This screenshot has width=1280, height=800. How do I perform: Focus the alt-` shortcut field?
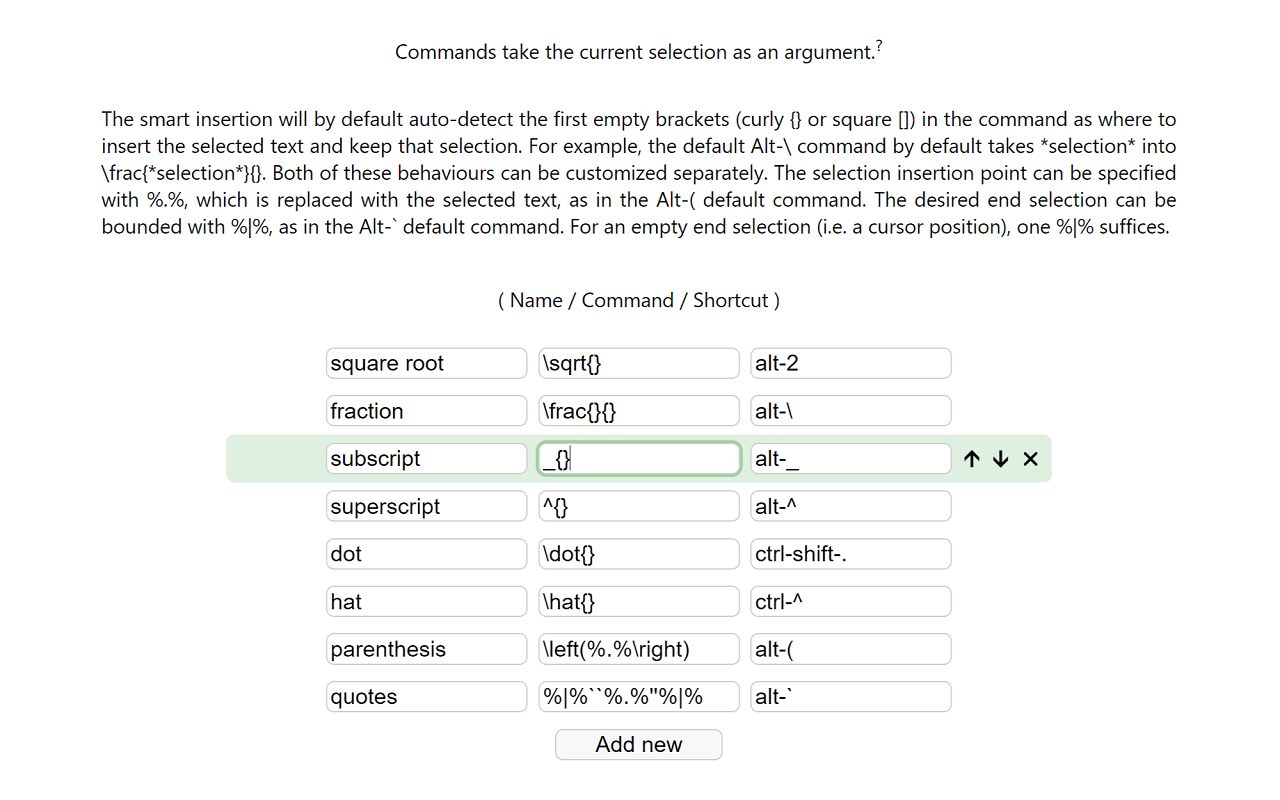(850, 697)
